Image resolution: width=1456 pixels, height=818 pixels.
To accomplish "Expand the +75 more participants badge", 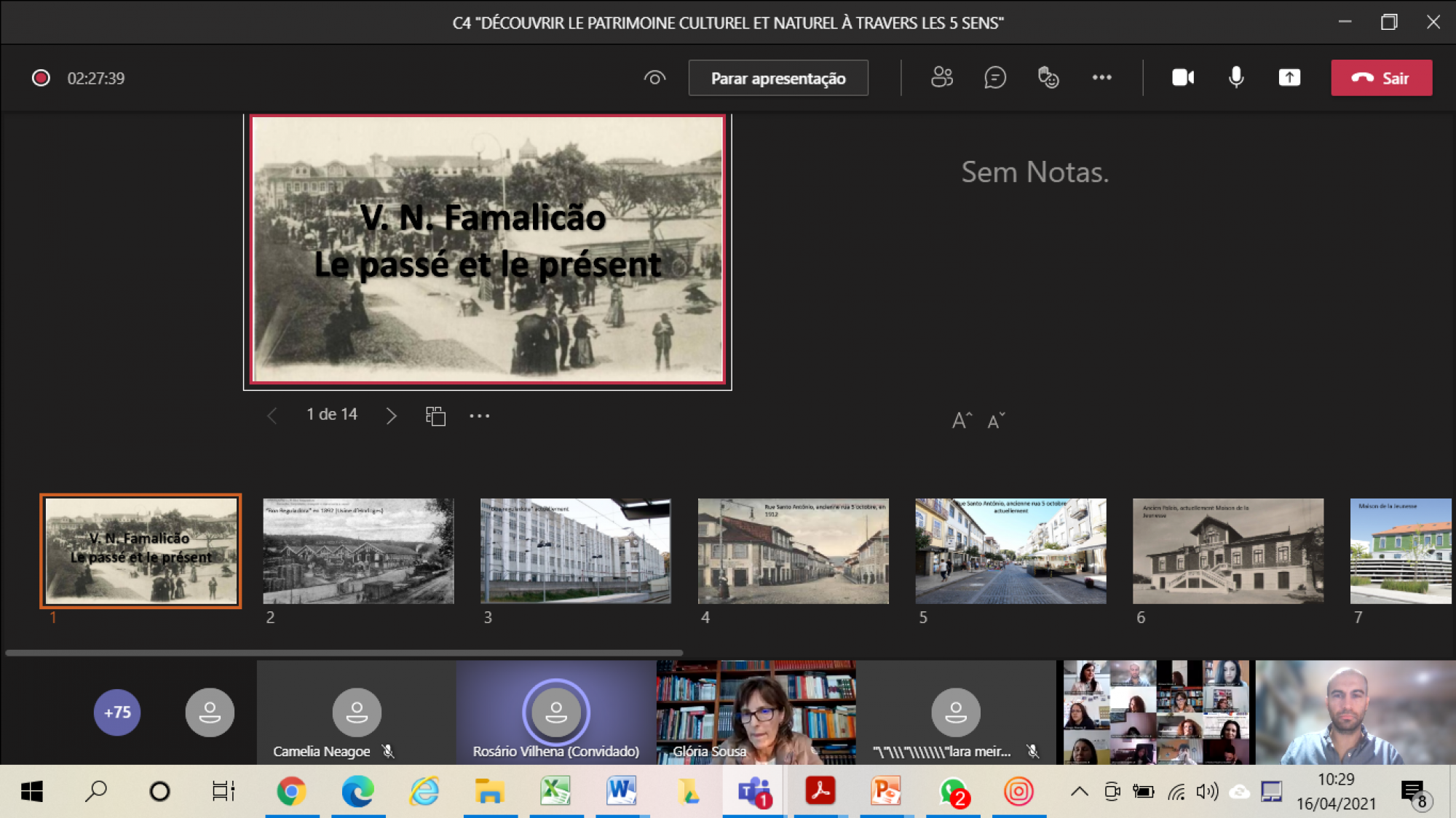I will pyautogui.click(x=117, y=712).
